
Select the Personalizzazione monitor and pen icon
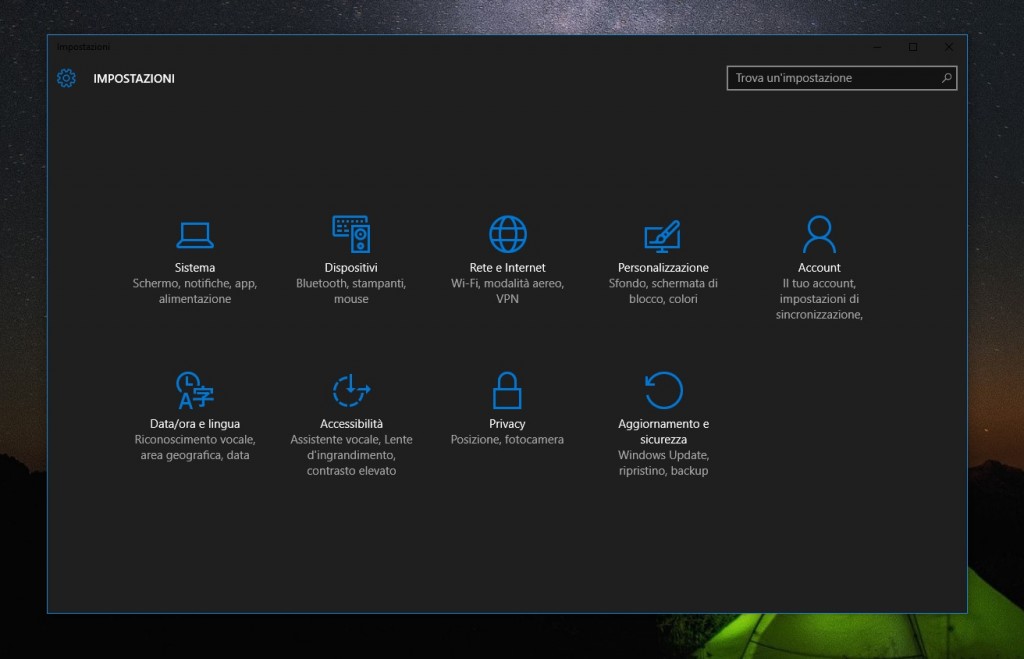tap(663, 234)
